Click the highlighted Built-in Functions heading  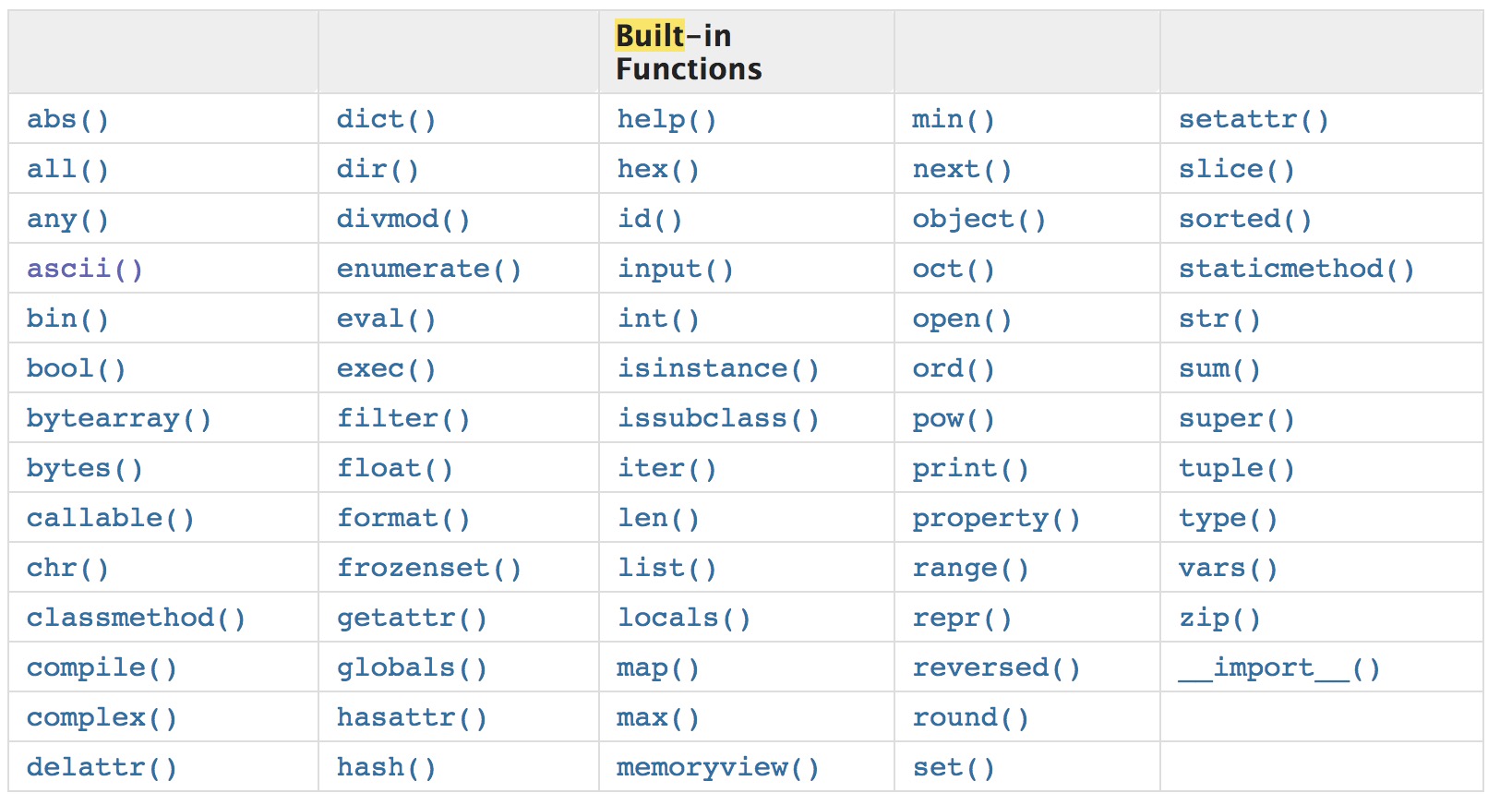point(689,52)
